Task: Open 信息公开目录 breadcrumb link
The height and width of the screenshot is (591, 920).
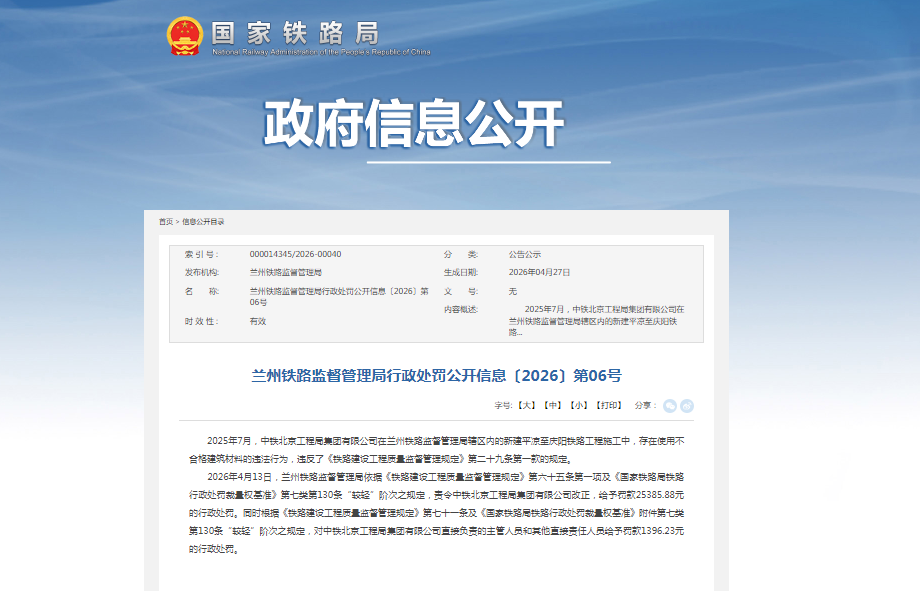Action: tap(203, 221)
